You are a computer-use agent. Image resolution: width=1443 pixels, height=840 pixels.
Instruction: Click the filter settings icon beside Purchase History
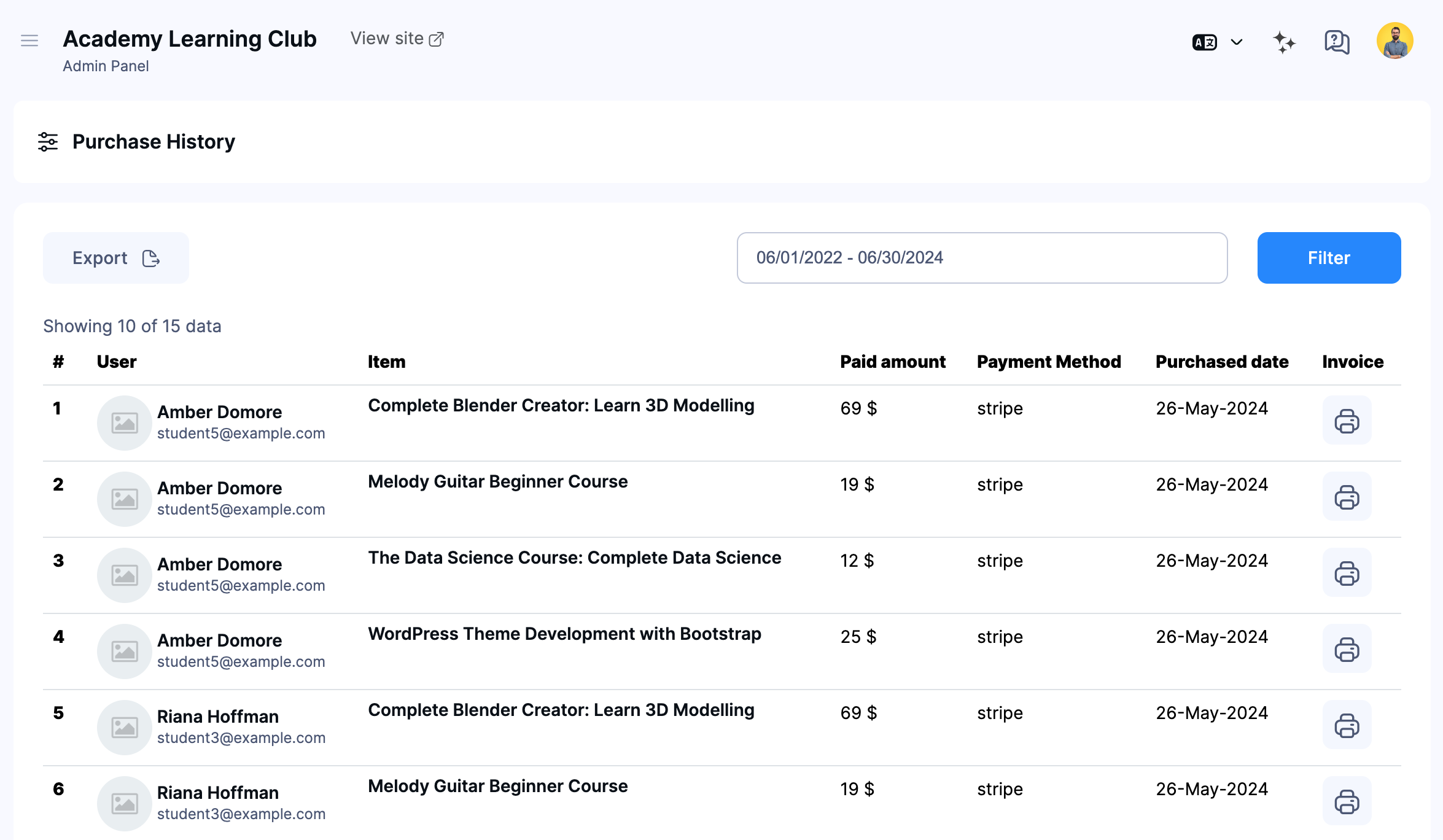click(48, 141)
